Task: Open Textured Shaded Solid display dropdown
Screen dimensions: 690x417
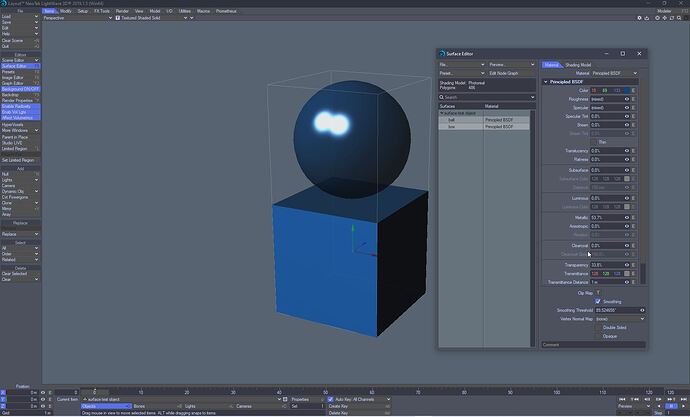Action: click(x=151, y=18)
